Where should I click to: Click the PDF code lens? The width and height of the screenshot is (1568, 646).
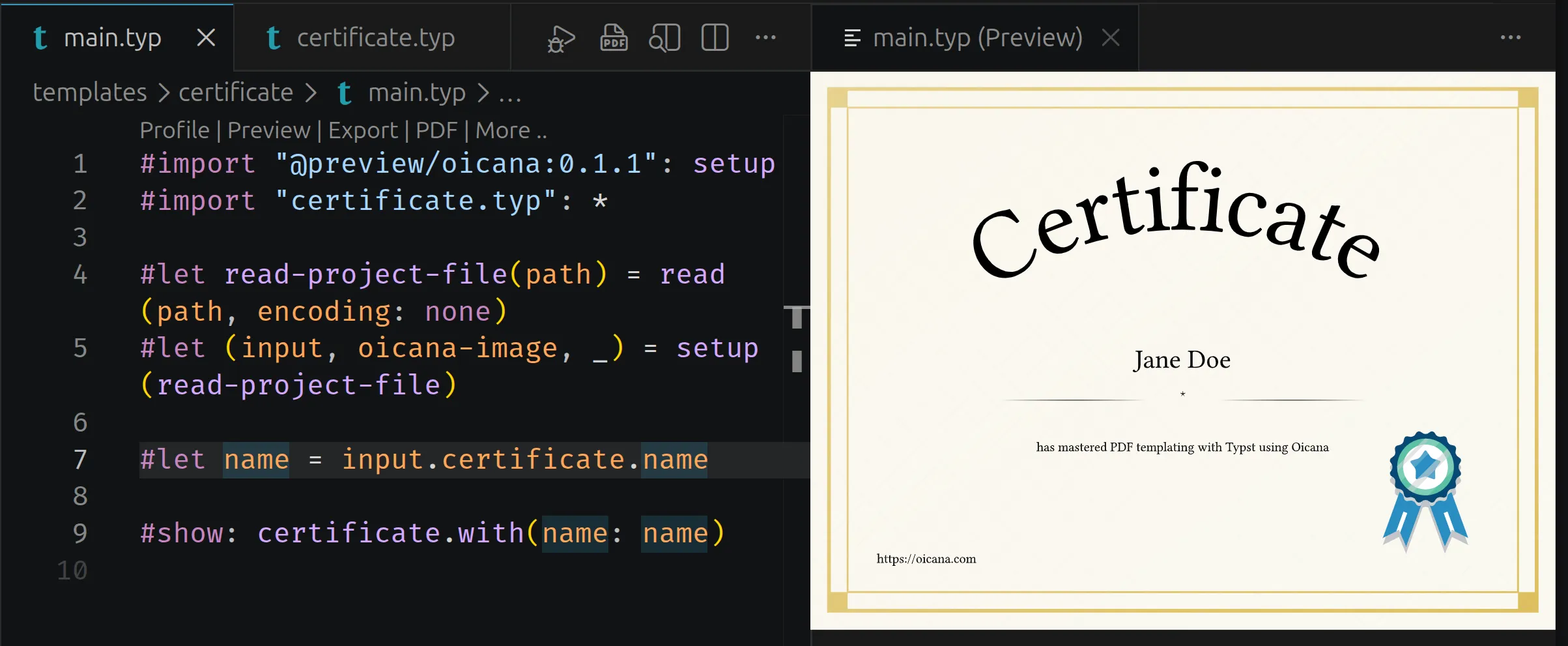tap(436, 130)
